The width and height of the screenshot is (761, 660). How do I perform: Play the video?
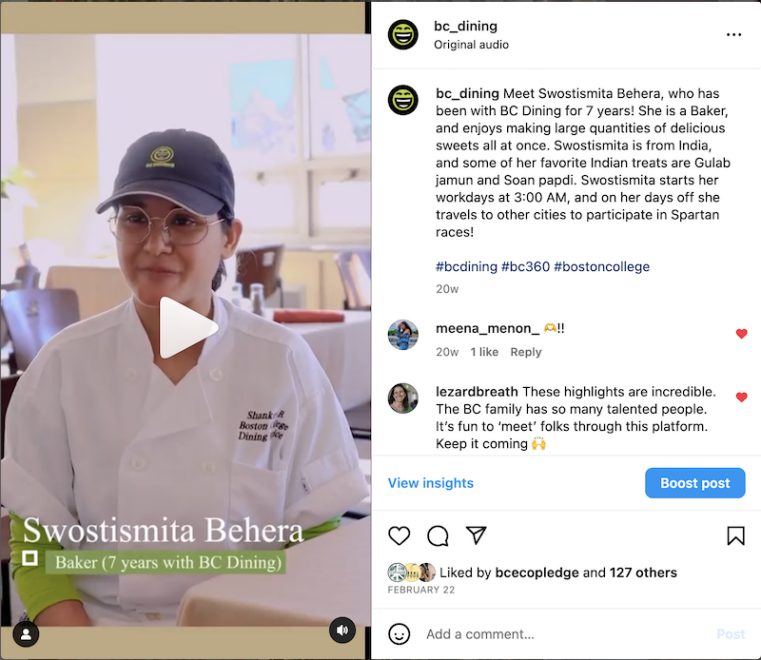188,328
